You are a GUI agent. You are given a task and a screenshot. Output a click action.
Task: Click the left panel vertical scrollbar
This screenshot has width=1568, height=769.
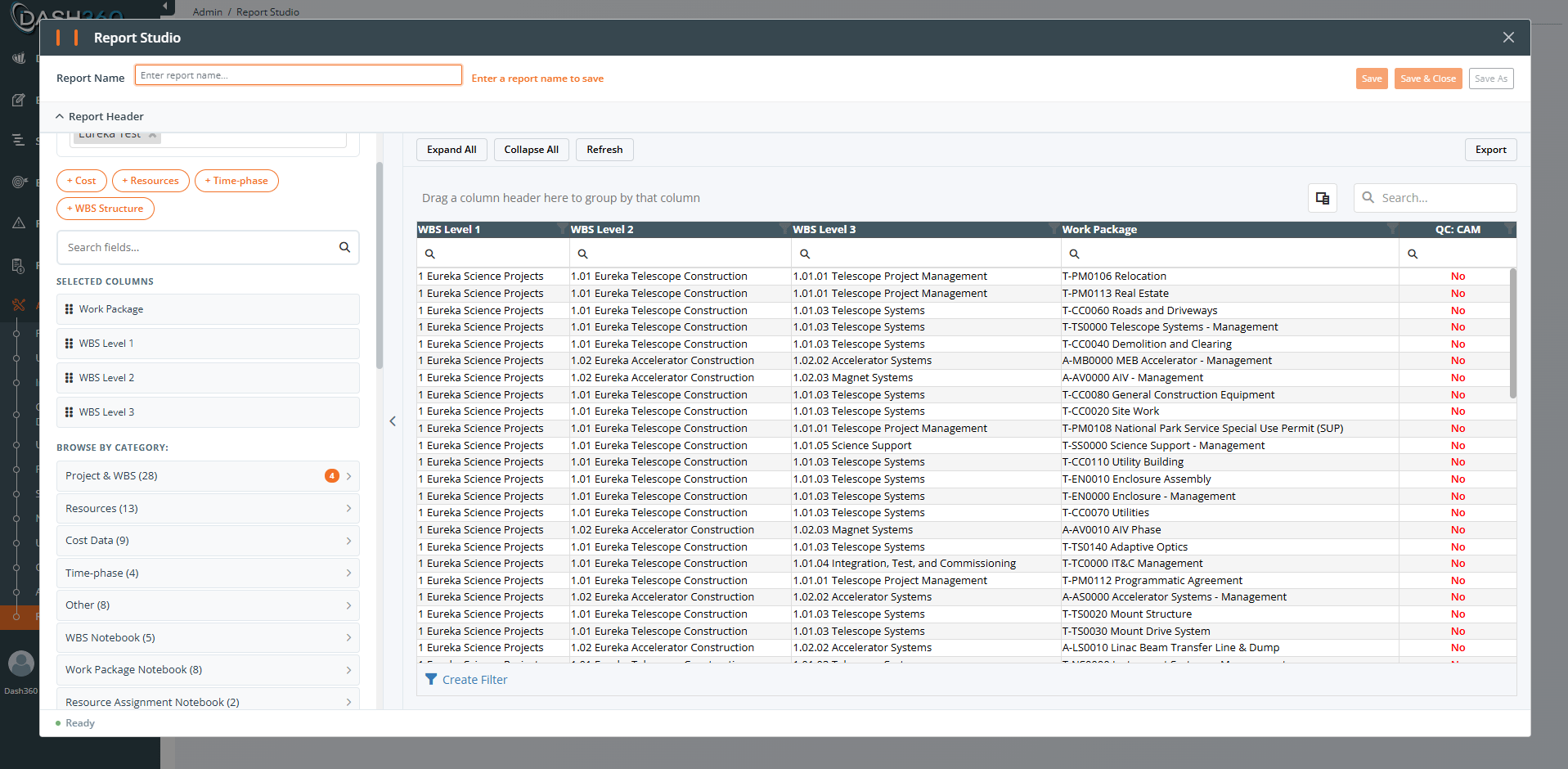(380, 266)
